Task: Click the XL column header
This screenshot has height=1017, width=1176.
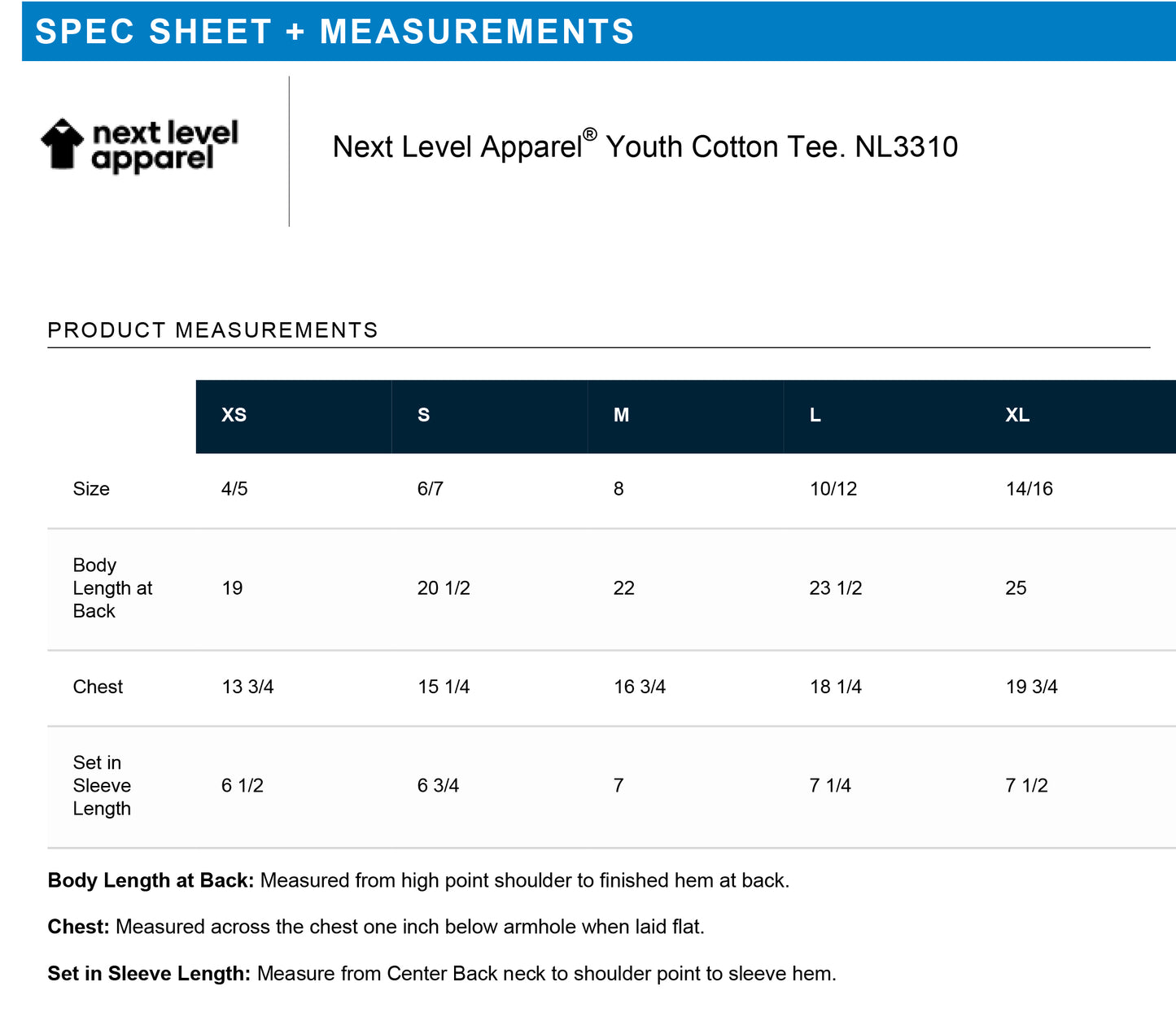Action: (1017, 415)
